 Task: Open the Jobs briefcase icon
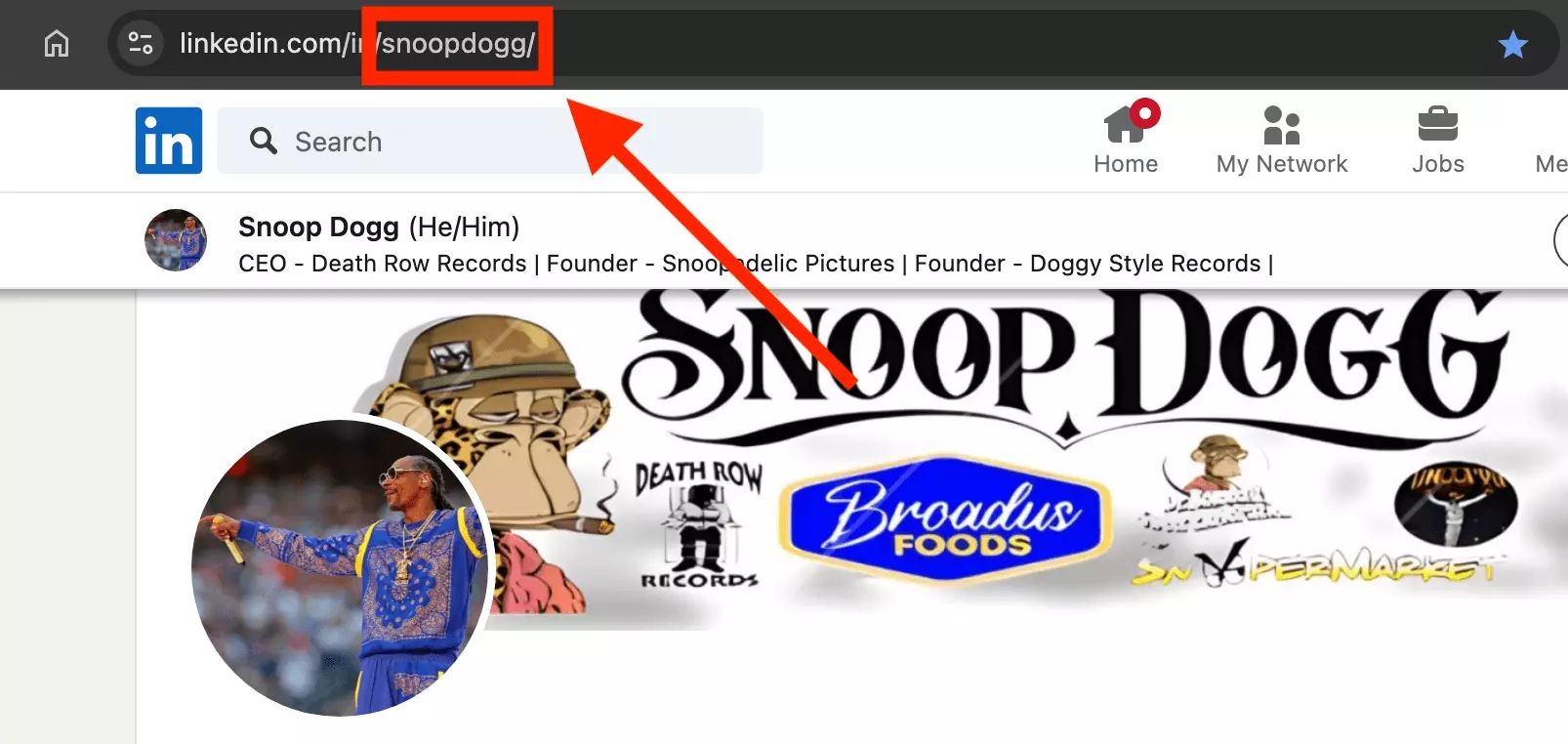1437,124
